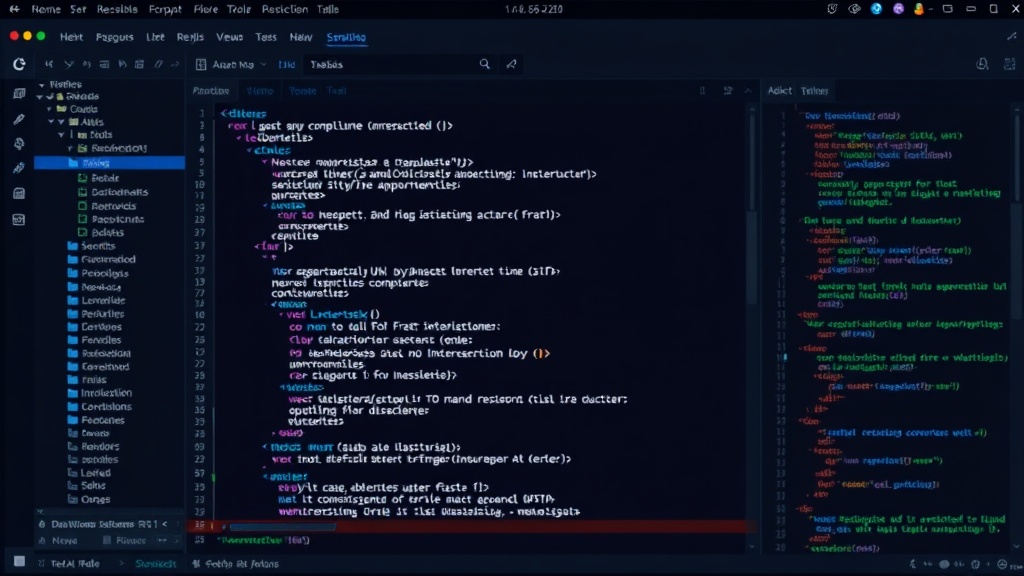Click the shield icon in the top system bar
This screenshot has width=1024, height=576.
tap(832, 9)
